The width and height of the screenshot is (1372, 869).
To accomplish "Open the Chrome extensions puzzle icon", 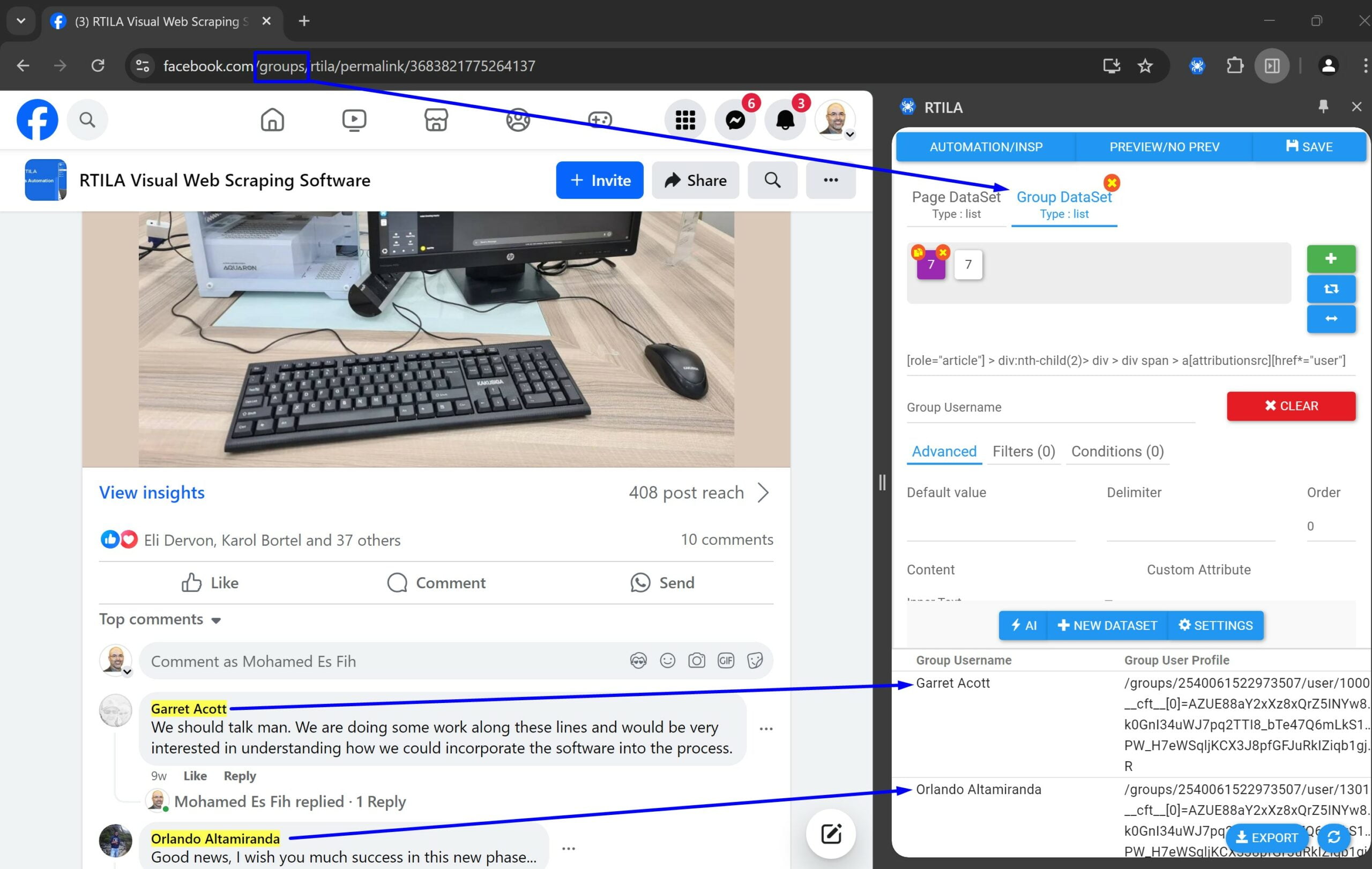I will (x=1235, y=66).
